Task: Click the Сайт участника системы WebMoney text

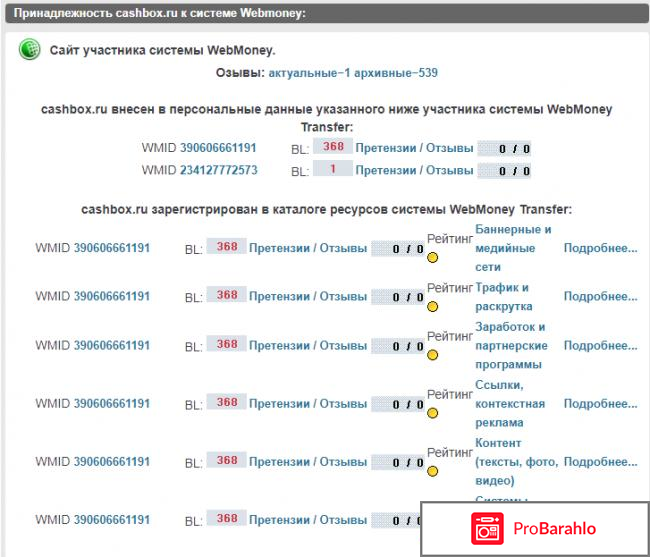Action: [x=162, y=51]
